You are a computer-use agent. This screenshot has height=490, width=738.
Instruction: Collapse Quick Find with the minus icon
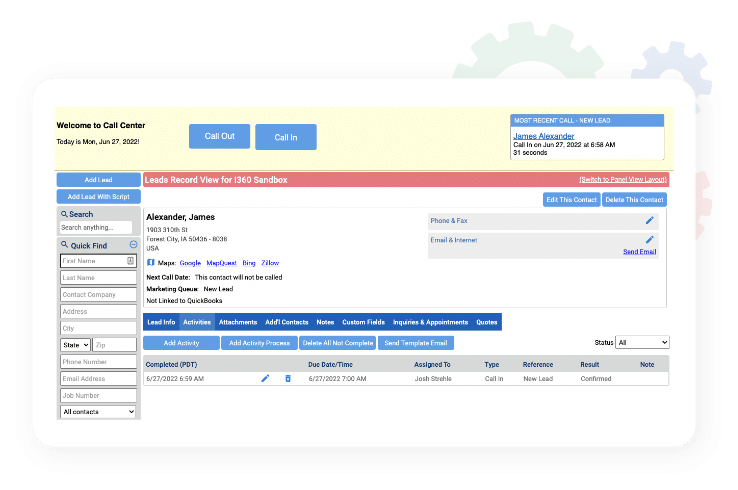pos(133,245)
